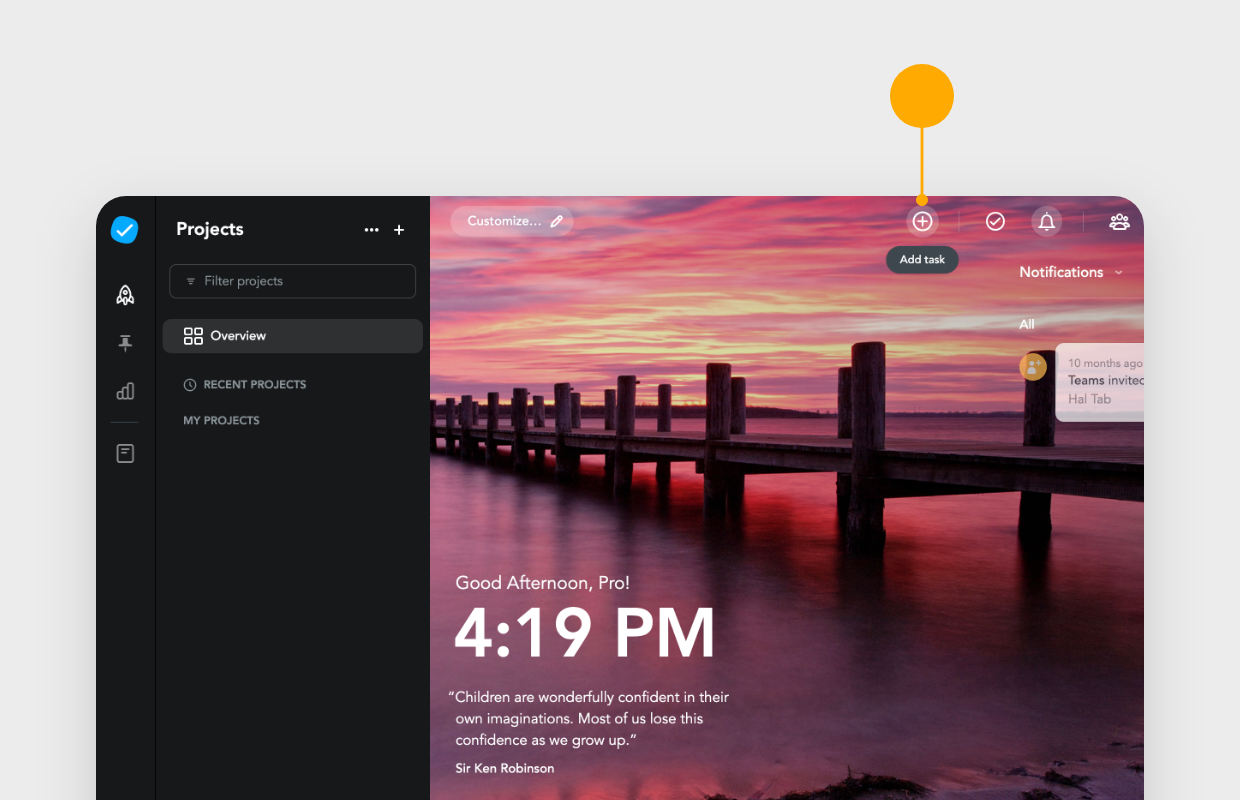Click the pin icon in the sidebar

124,343
